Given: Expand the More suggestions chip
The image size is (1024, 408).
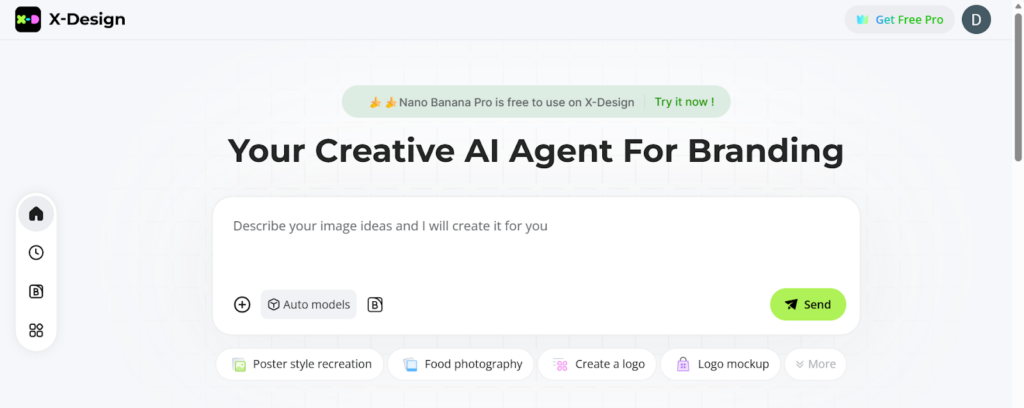Looking at the screenshot, I should pyautogui.click(x=815, y=364).
